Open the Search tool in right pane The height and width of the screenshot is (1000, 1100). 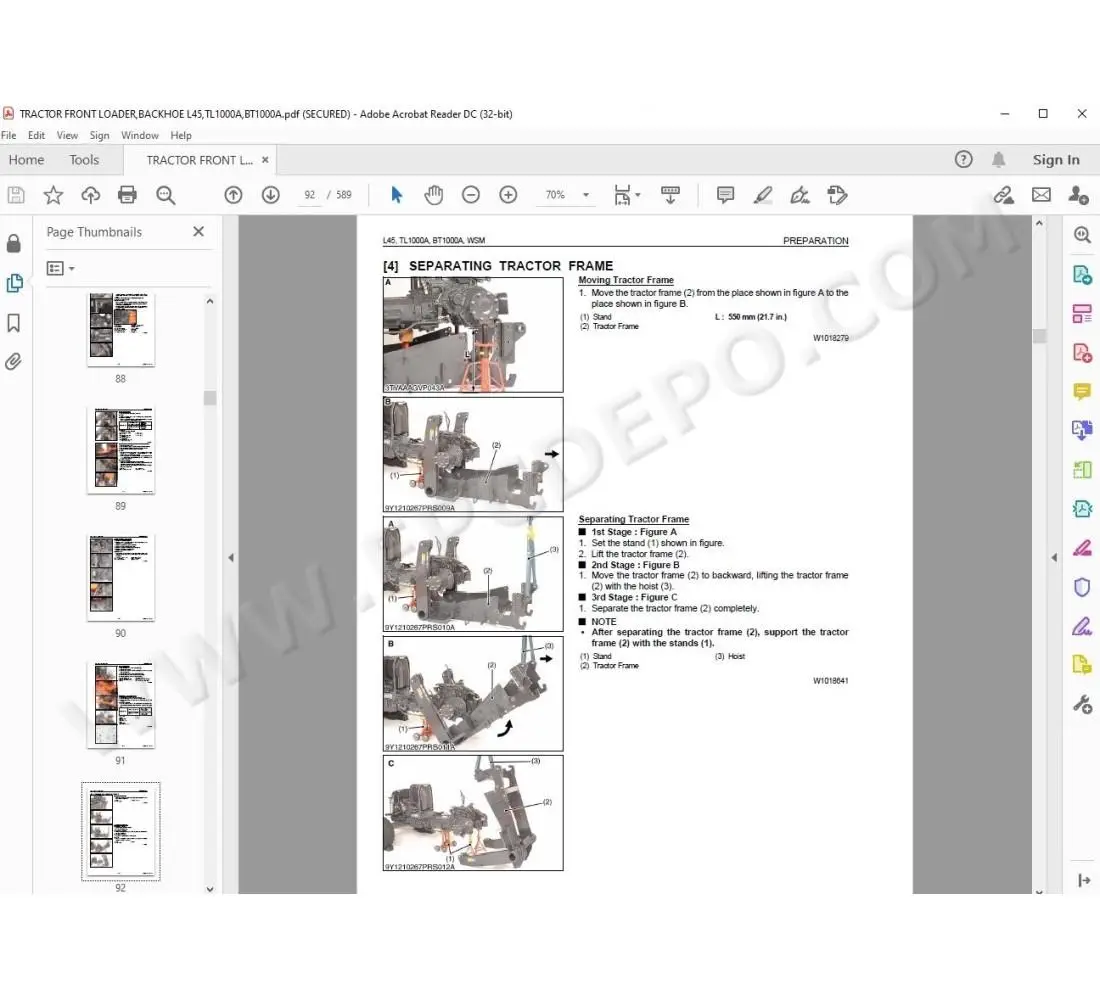pos(1082,235)
